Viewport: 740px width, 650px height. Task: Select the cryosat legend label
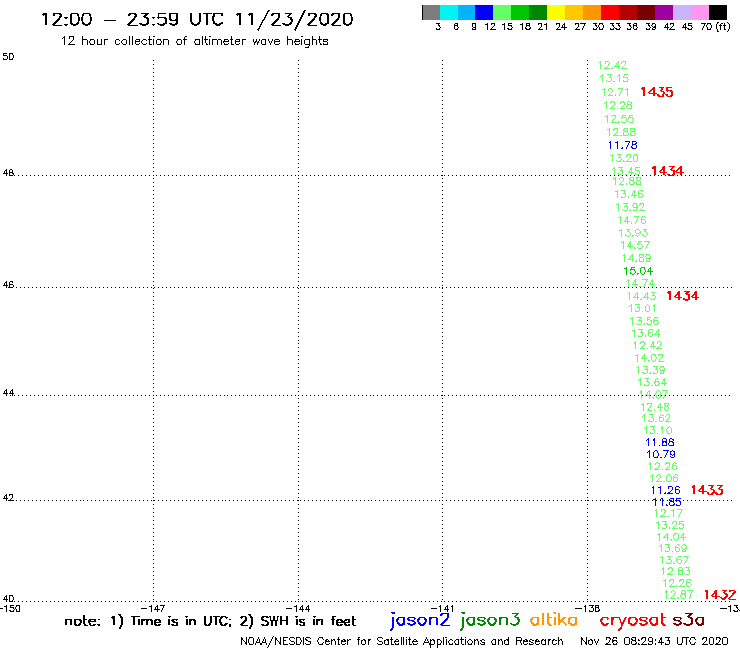tap(633, 621)
